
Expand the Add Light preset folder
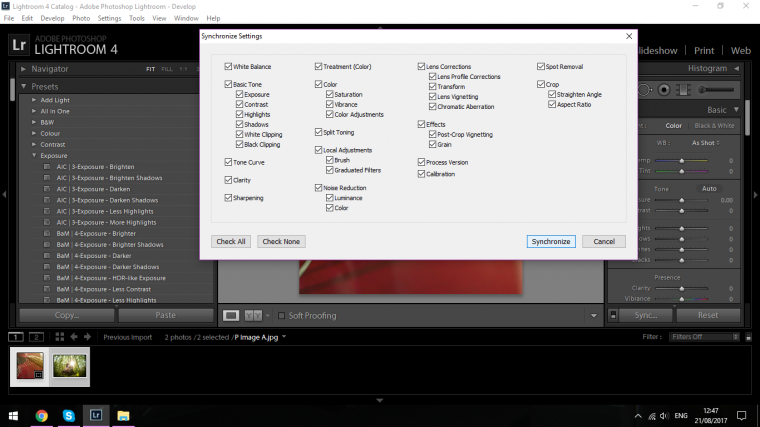(34, 100)
